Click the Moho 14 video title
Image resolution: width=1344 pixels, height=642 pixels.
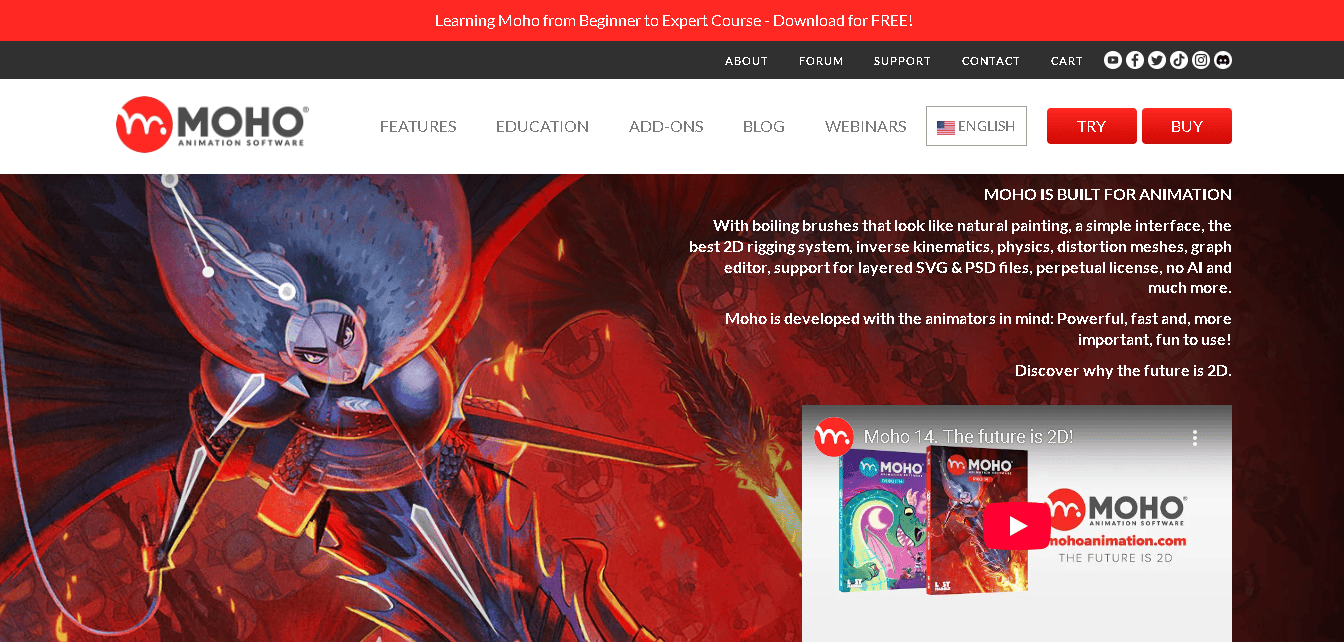[967, 437]
